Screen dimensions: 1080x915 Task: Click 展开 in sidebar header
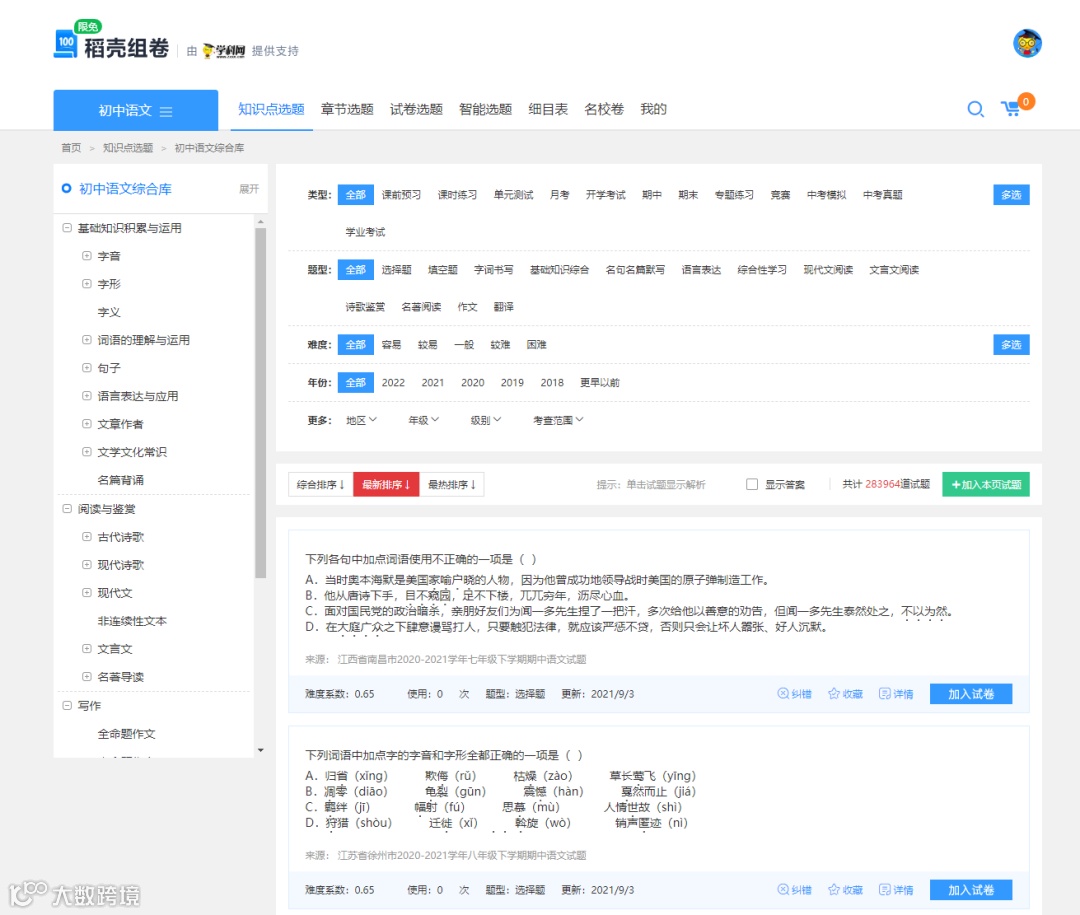tap(249, 189)
